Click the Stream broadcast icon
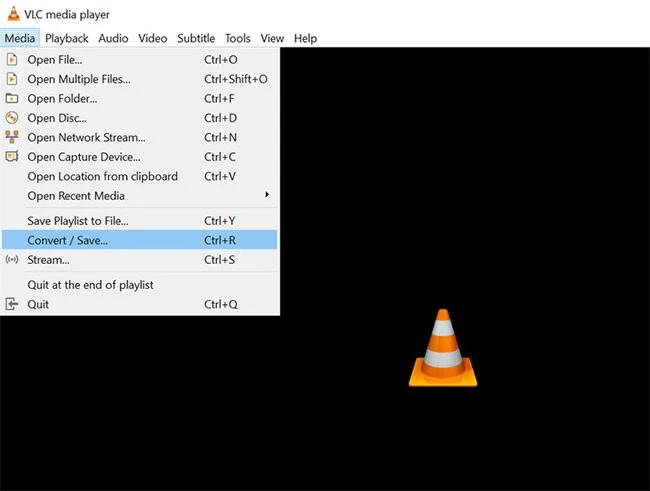This screenshot has height=491, width=650. pyautogui.click(x=12, y=260)
